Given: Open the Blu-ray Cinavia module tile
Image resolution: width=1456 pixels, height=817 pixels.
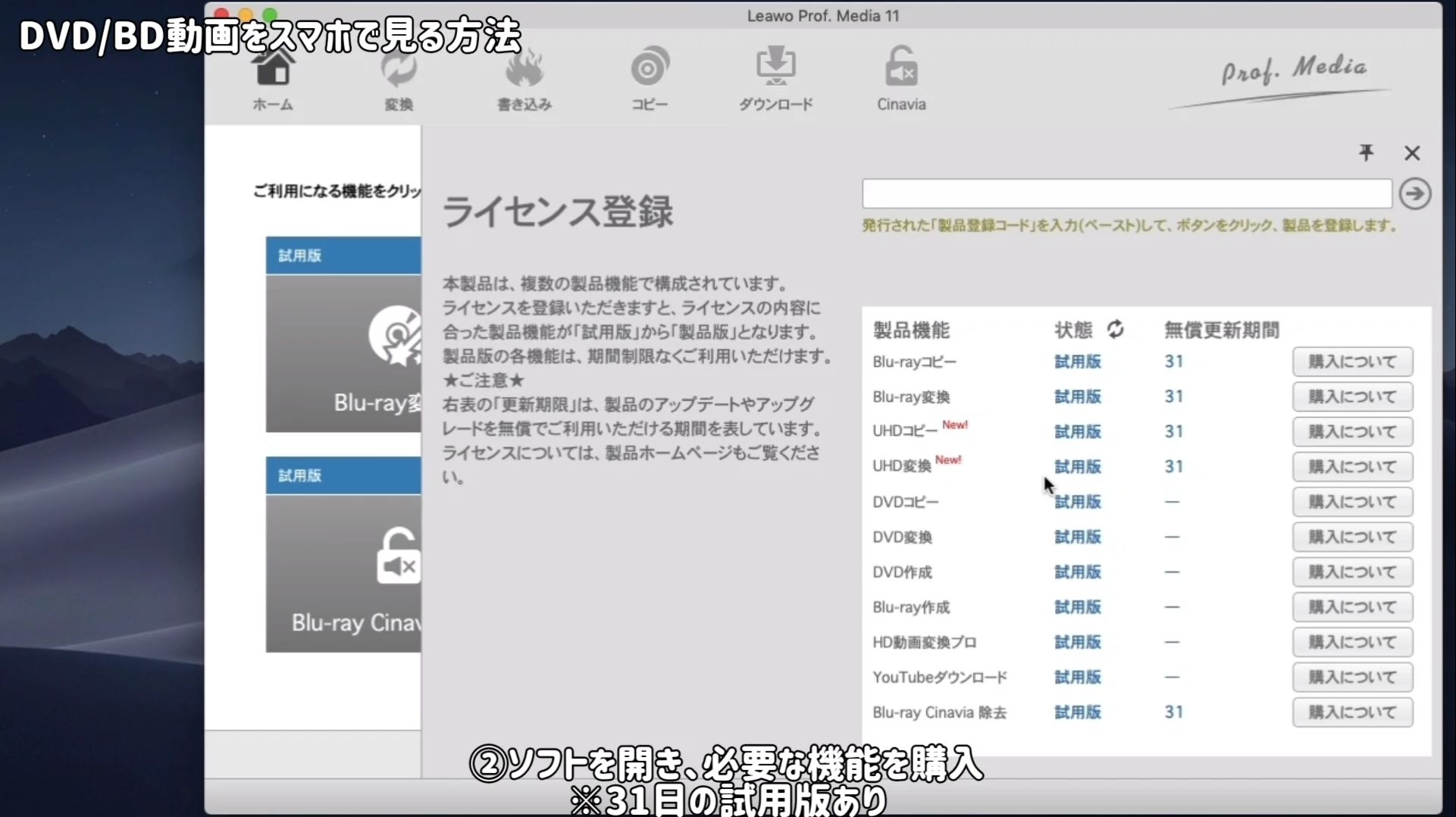Looking at the screenshot, I should [343, 572].
